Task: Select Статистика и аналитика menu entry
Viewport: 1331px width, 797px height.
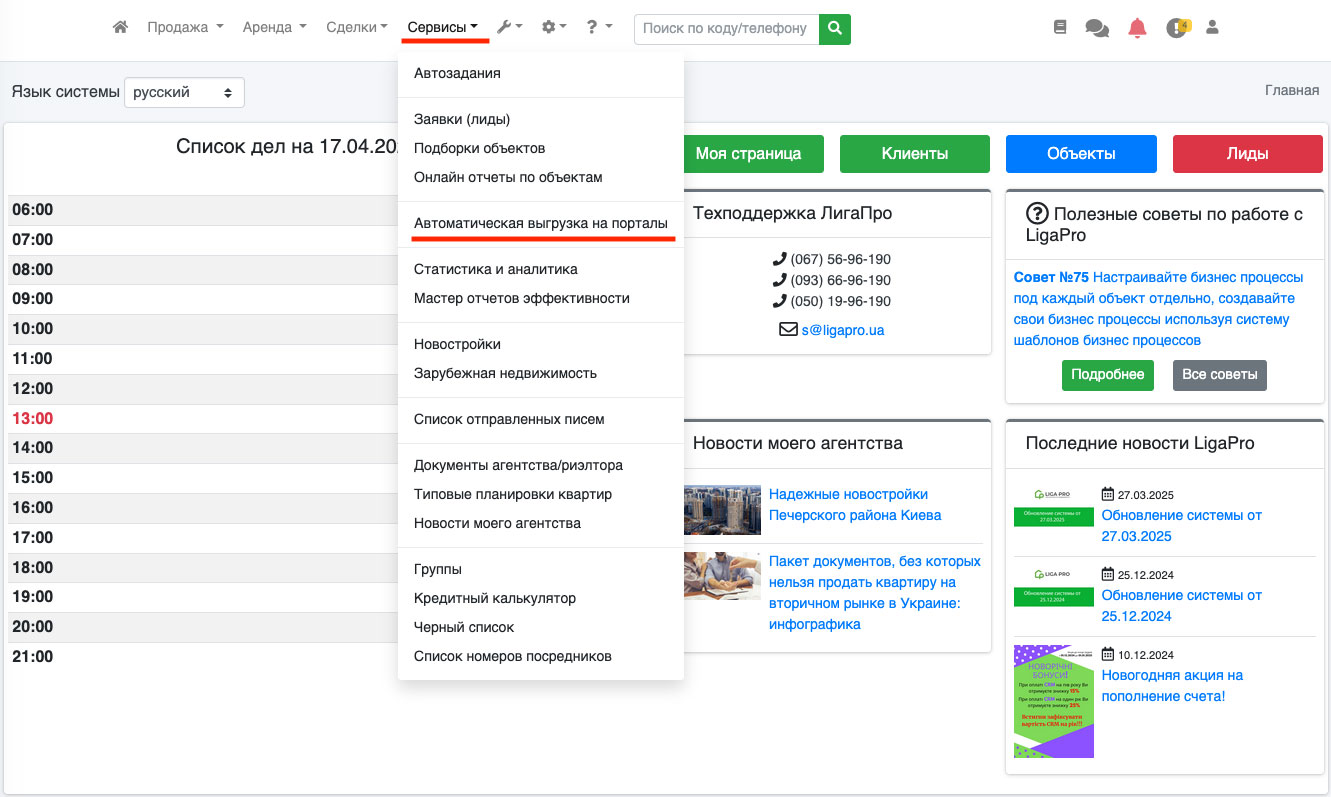Action: (x=495, y=269)
